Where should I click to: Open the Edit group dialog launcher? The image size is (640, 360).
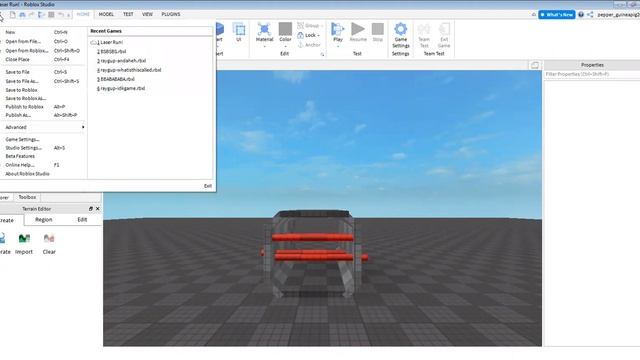[322, 54]
